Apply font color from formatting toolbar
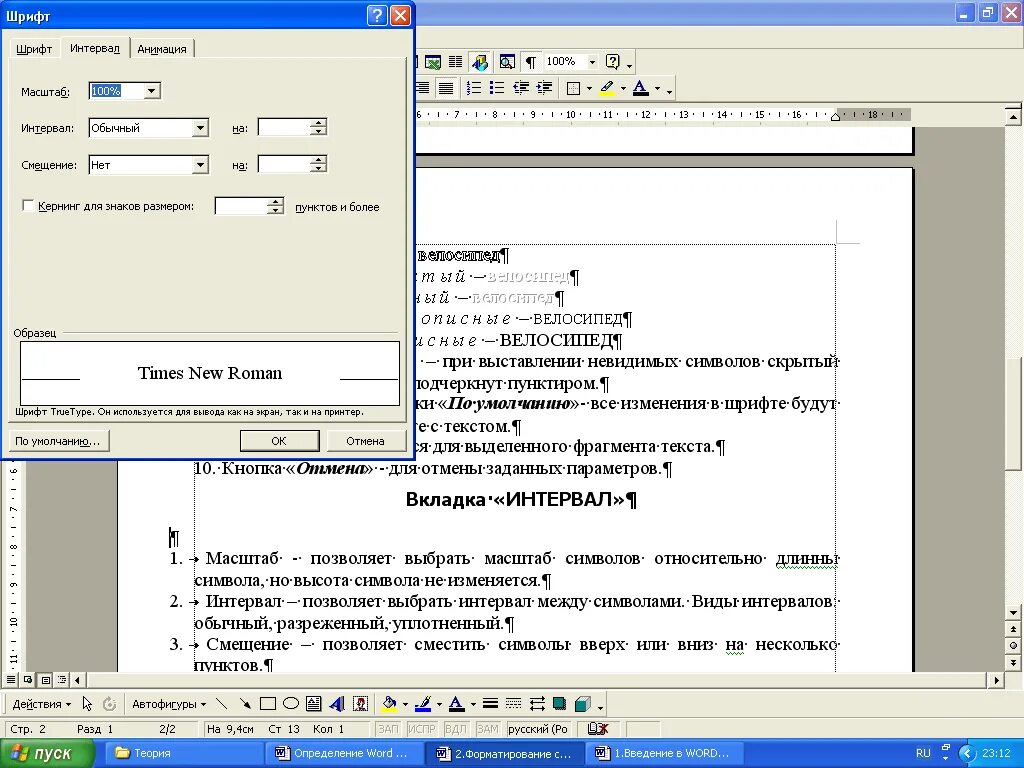Viewport: 1024px width, 768px height. click(x=641, y=88)
